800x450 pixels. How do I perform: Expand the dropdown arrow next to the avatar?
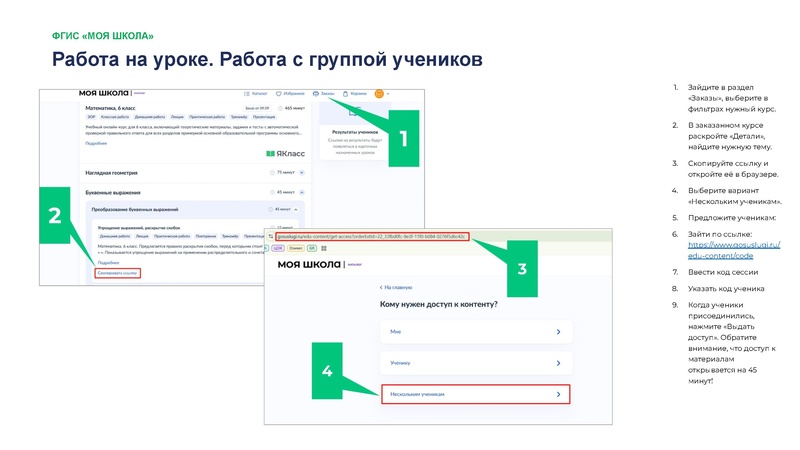coord(388,94)
